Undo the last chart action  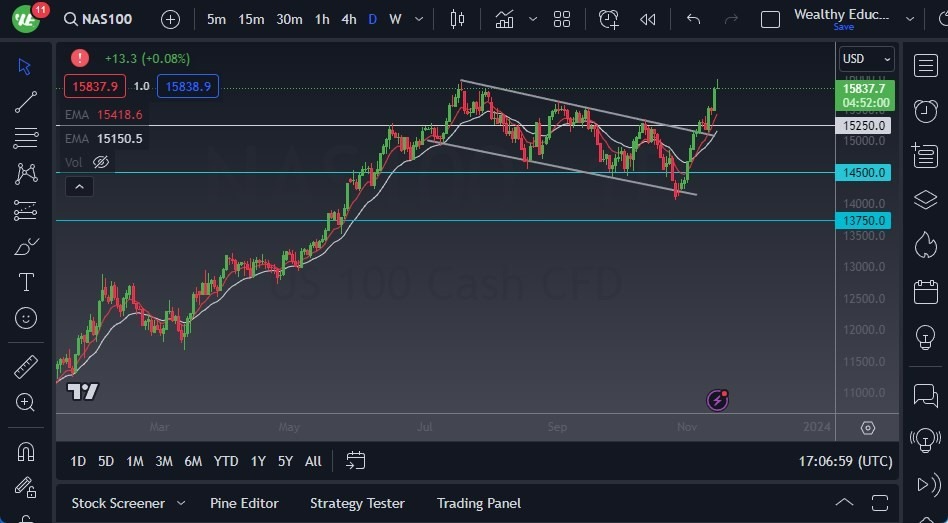coord(693,19)
